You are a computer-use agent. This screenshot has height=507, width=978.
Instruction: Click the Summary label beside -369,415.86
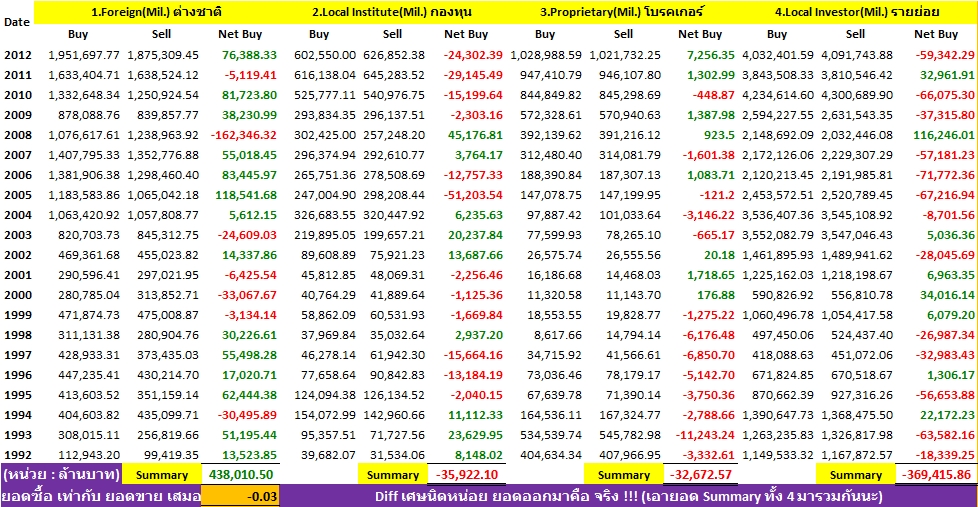tap(856, 475)
